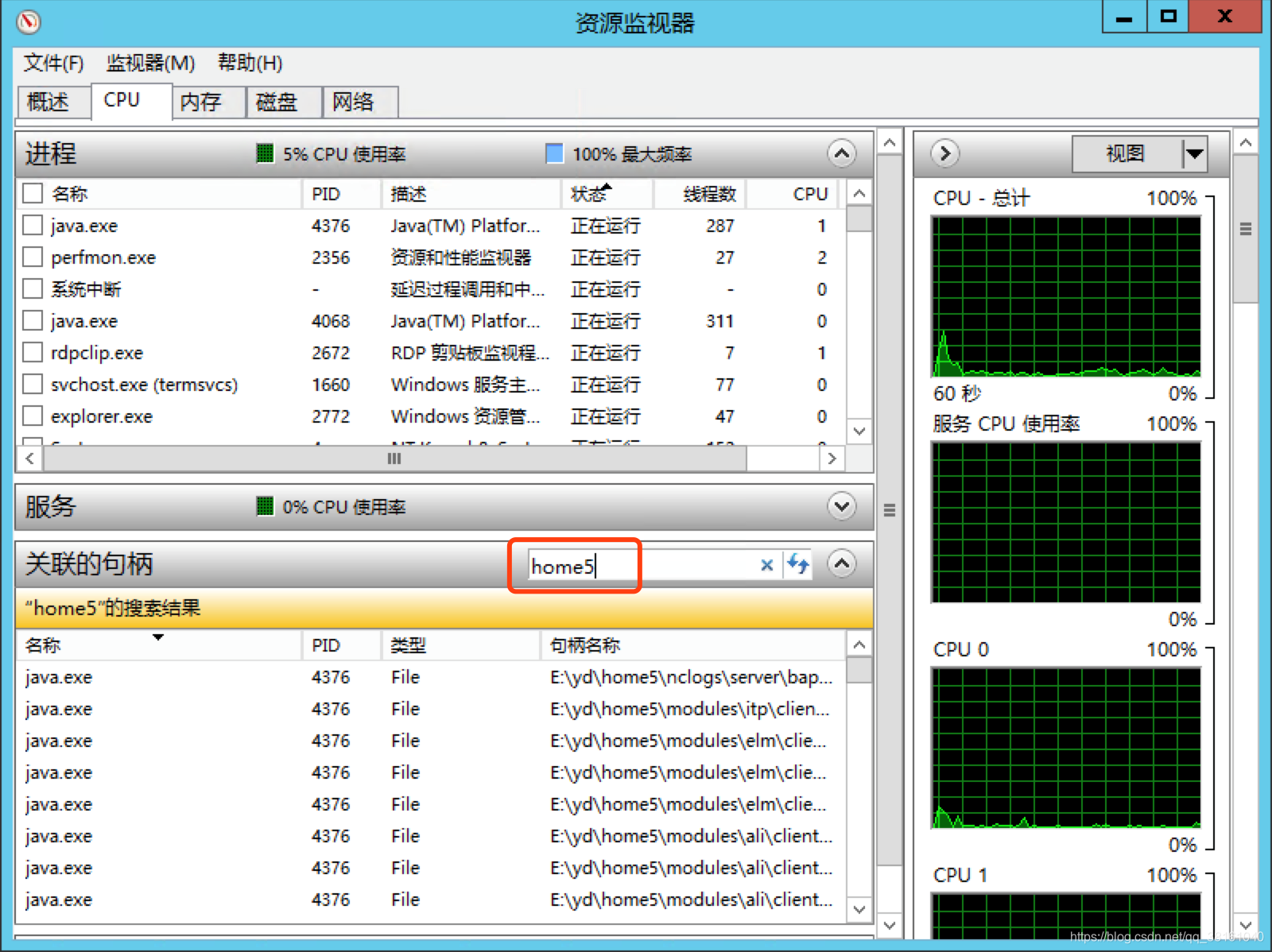The image size is (1272, 952).
Task: Check the perfmon.exe checkbox
Action: 33,257
